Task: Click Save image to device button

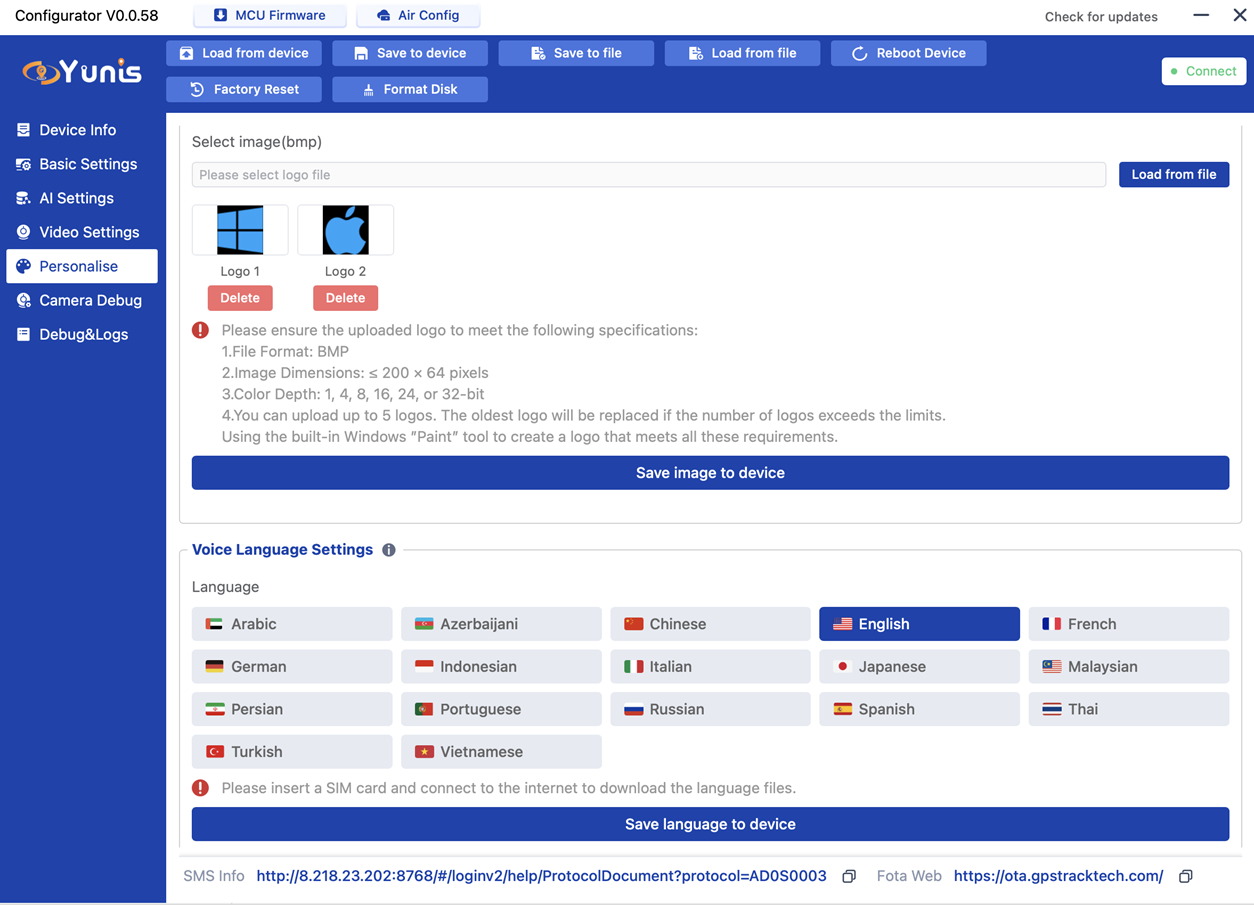Action: tap(710, 473)
